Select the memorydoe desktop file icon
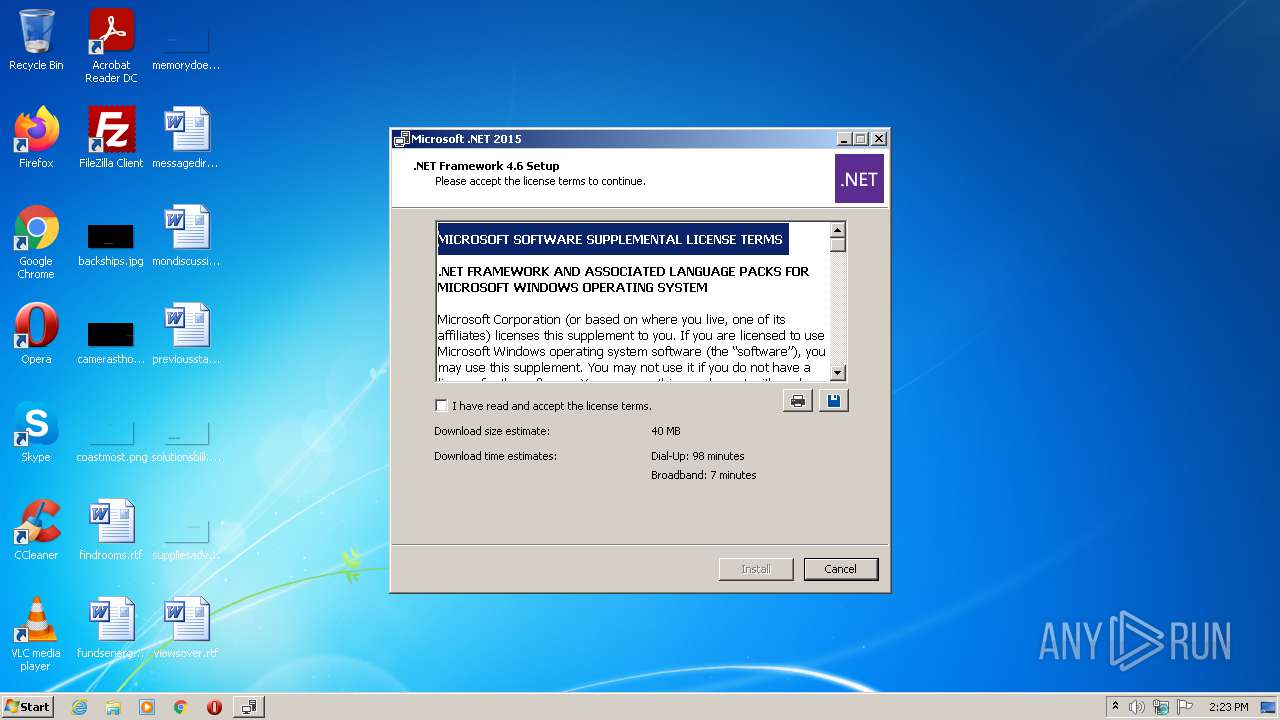Viewport: 1280px width, 720px height. (x=186, y=48)
